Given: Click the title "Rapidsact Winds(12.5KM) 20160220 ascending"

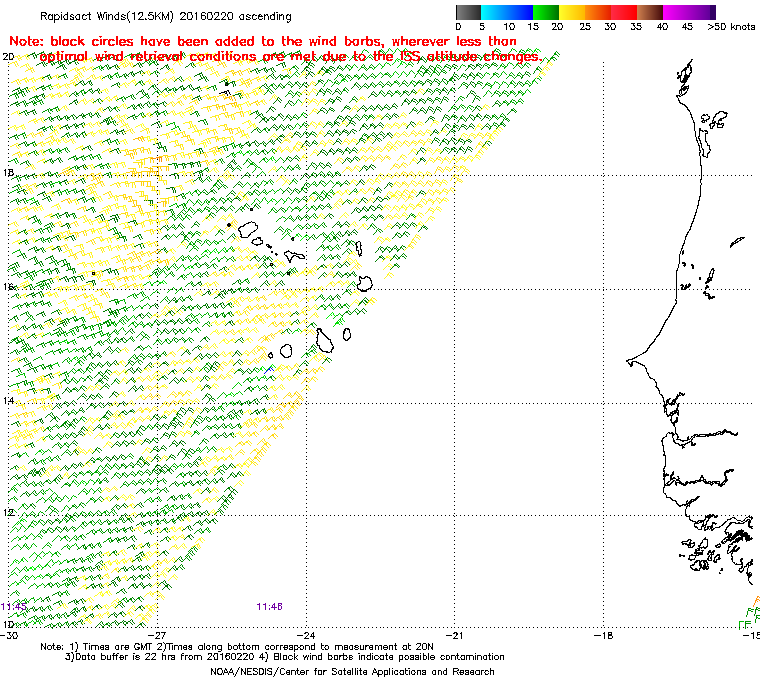Looking at the screenshot, I should click(166, 16).
